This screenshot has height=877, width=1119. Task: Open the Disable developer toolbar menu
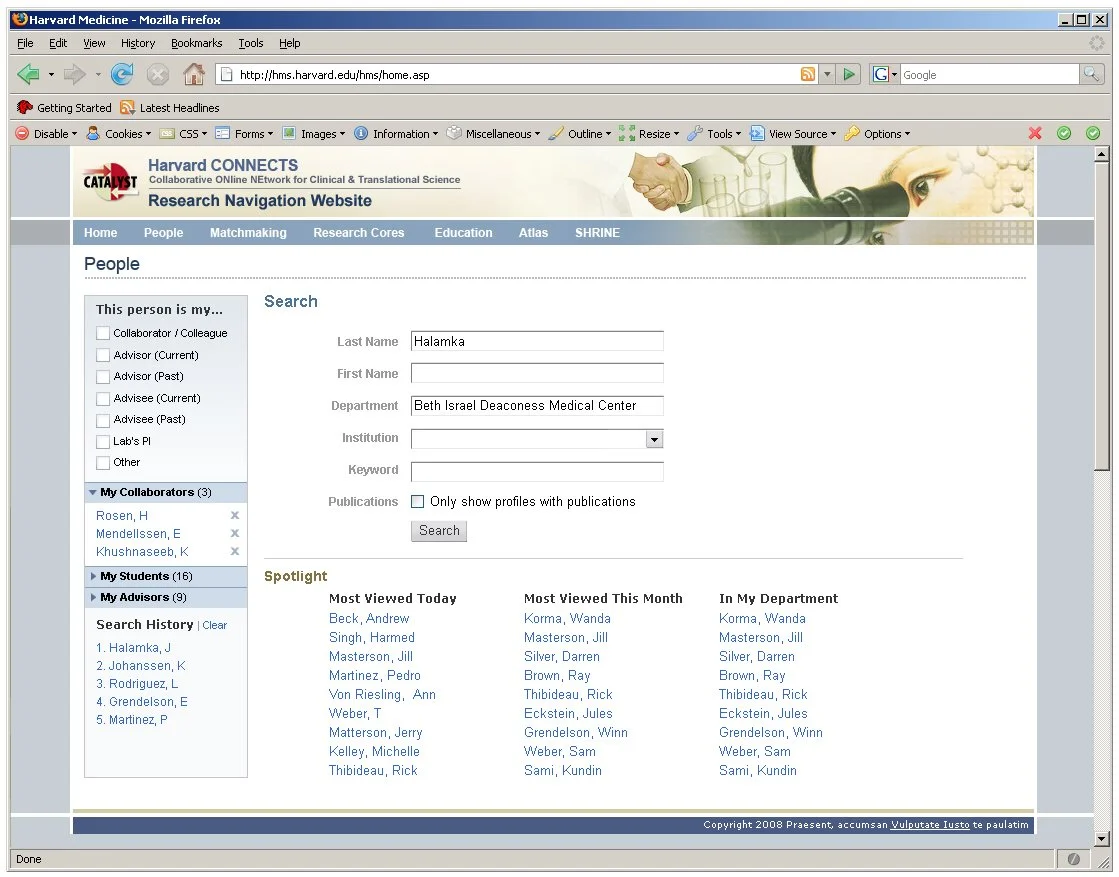(x=46, y=133)
